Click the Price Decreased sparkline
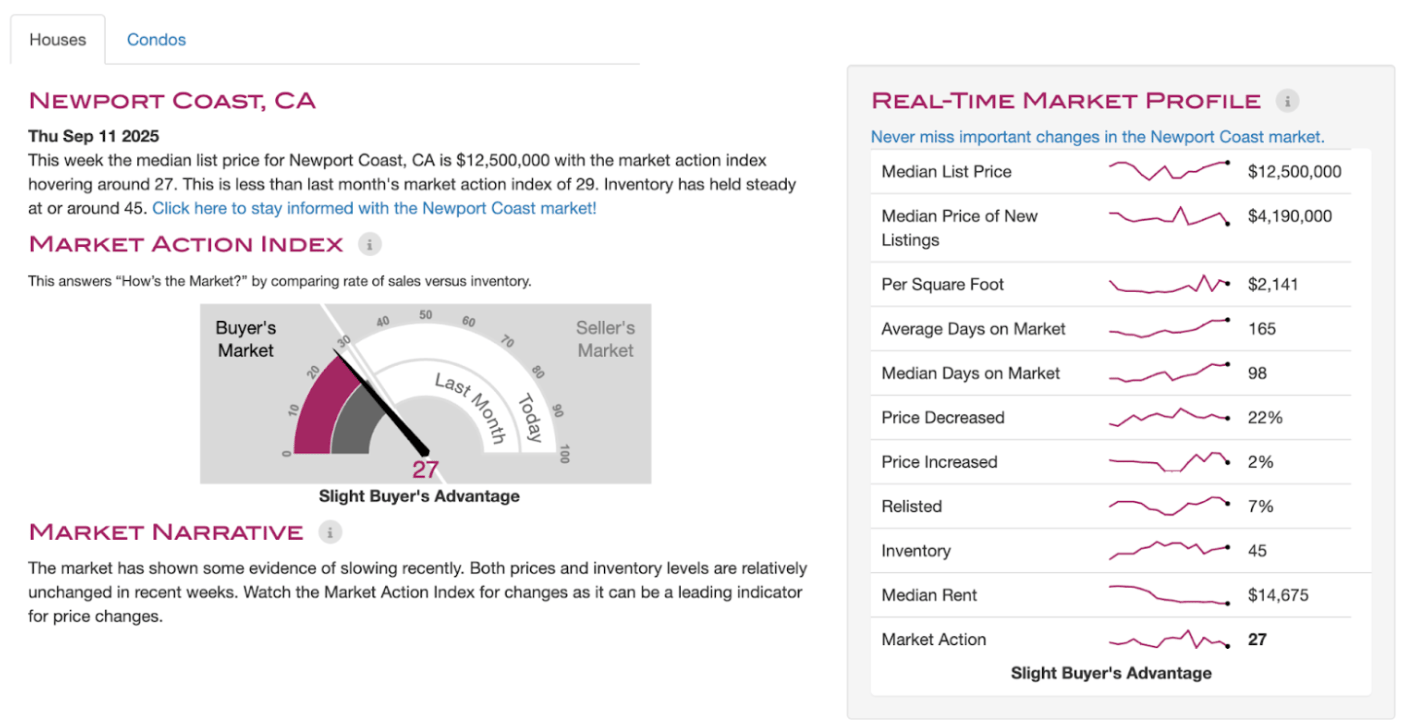 point(1168,416)
